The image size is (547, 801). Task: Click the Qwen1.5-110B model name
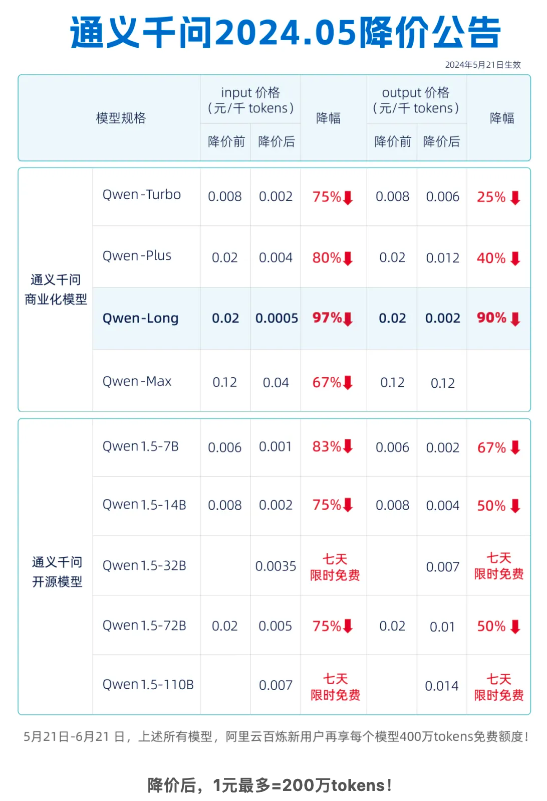[x=148, y=684]
